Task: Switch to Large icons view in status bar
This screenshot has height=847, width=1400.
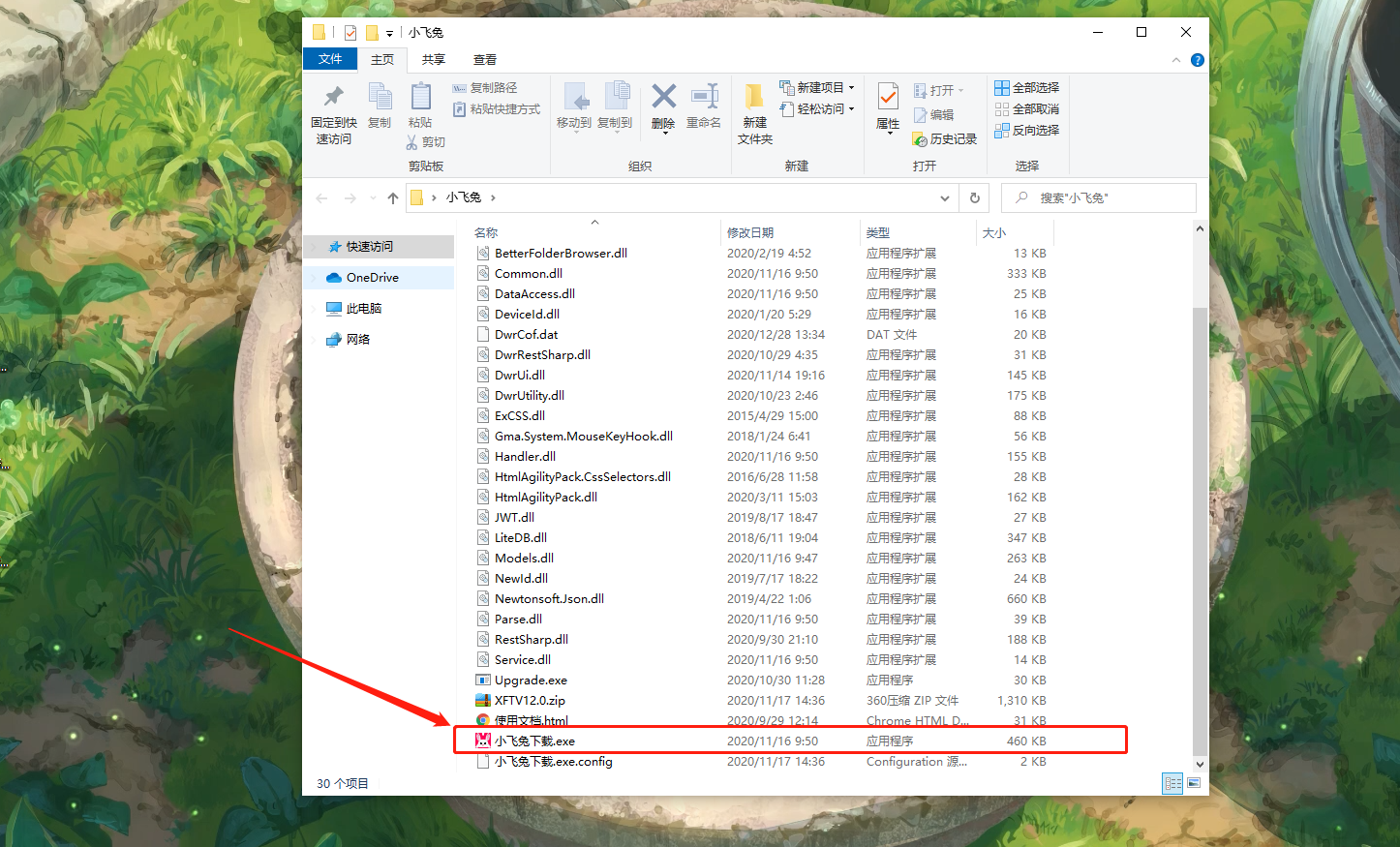Action: click(1194, 783)
